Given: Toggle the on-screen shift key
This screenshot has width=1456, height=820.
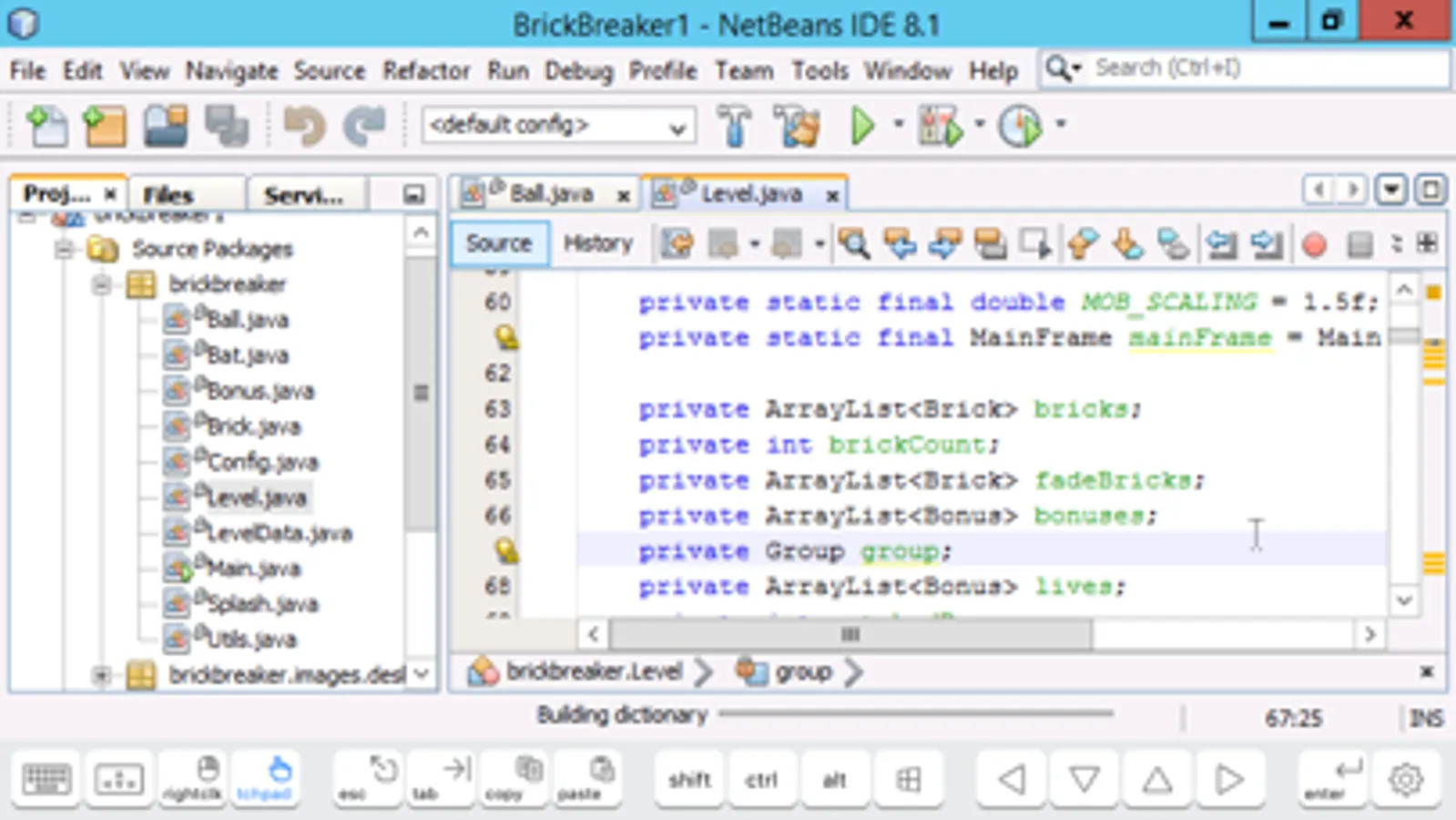Looking at the screenshot, I should (x=689, y=780).
